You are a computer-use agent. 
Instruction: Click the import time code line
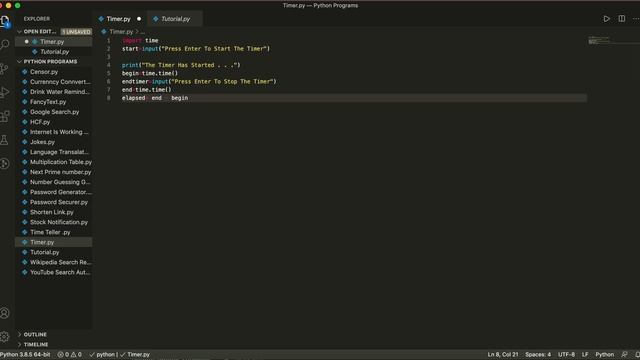(140, 40)
